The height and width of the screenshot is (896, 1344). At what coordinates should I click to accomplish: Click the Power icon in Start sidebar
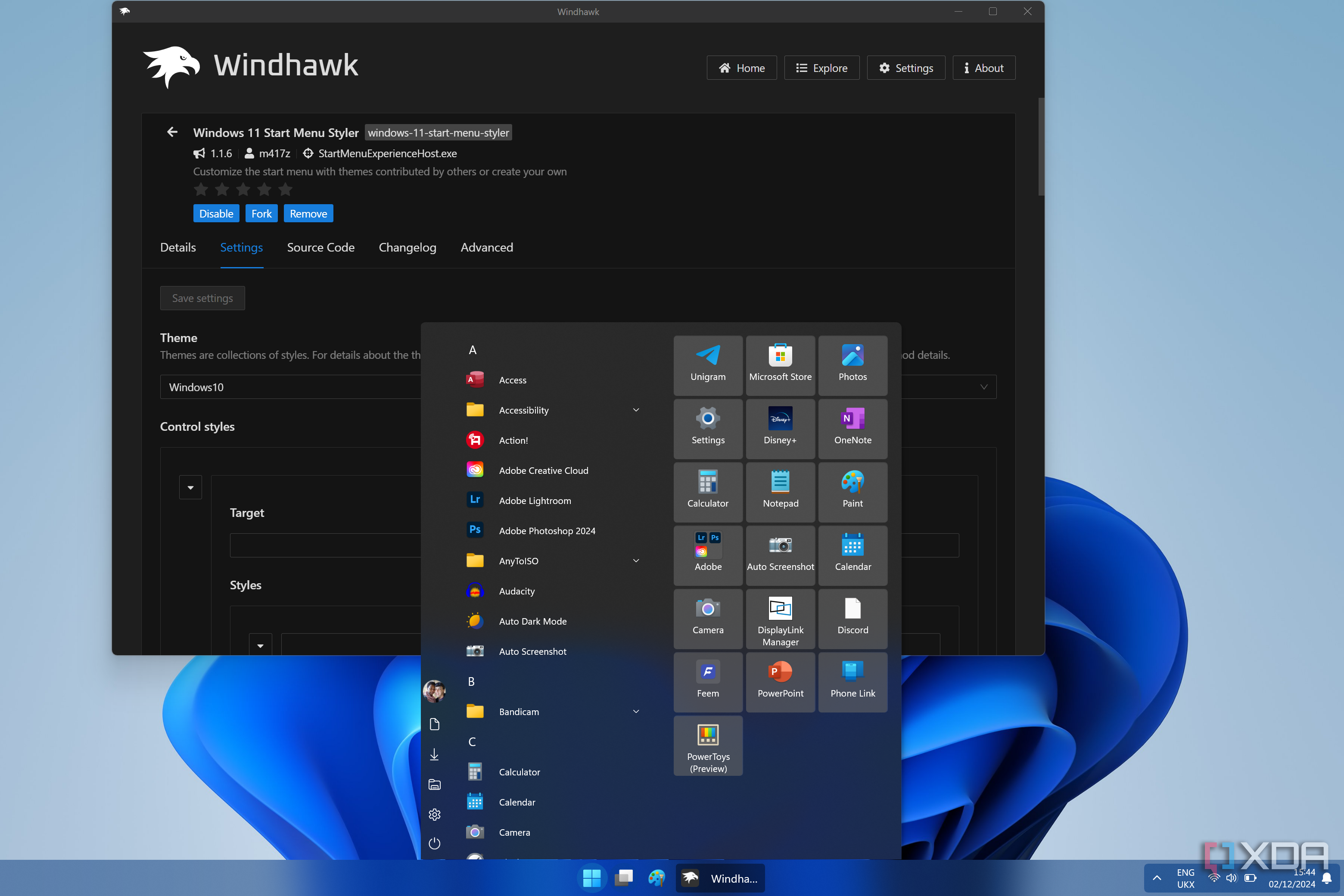[x=434, y=843]
